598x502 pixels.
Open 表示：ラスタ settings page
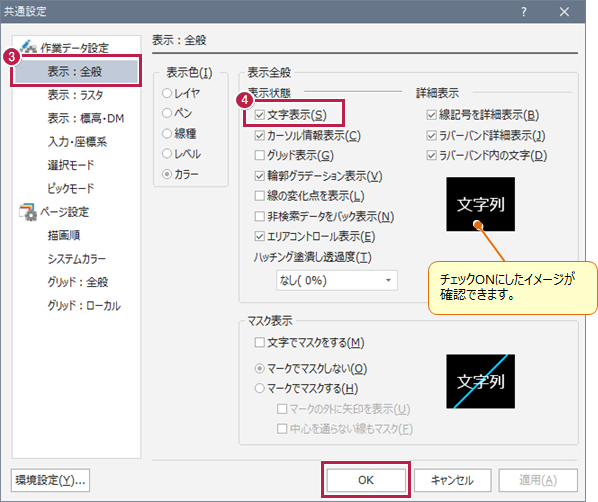(75, 95)
